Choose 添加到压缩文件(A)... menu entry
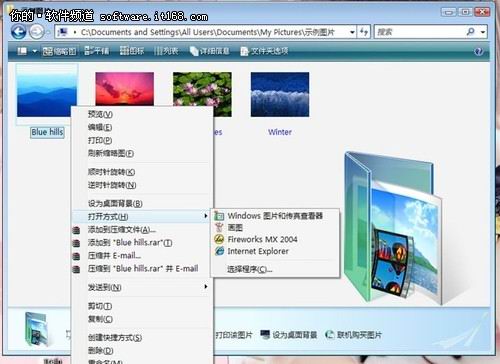The image size is (500, 364). pos(142,230)
